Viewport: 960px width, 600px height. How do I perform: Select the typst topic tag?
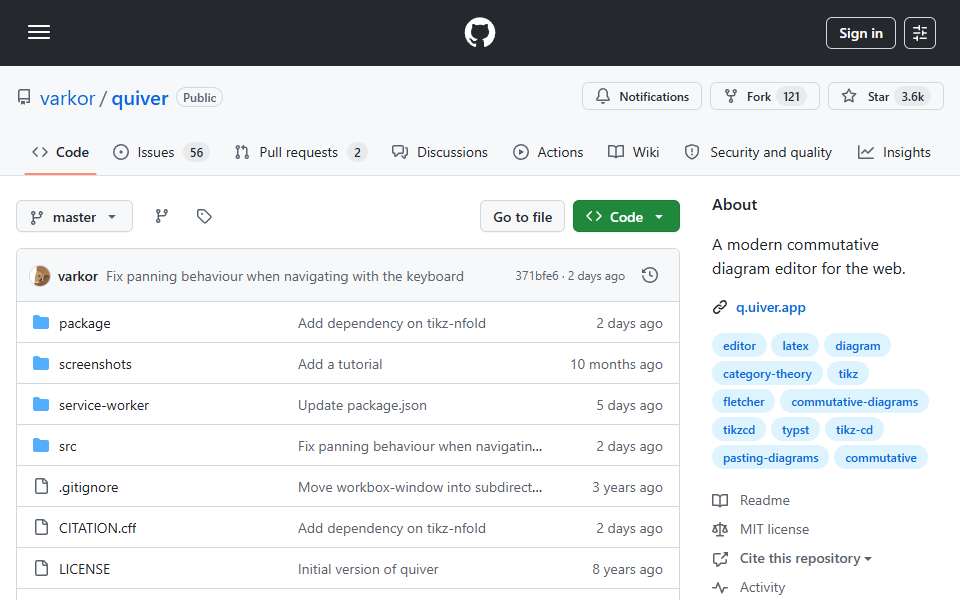click(795, 430)
